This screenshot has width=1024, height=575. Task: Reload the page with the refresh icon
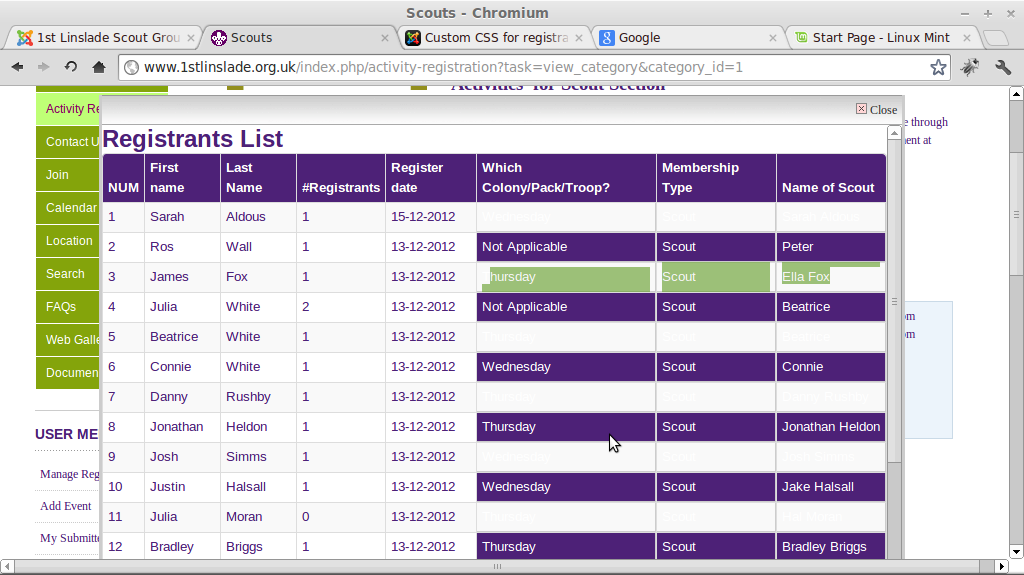(71, 67)
